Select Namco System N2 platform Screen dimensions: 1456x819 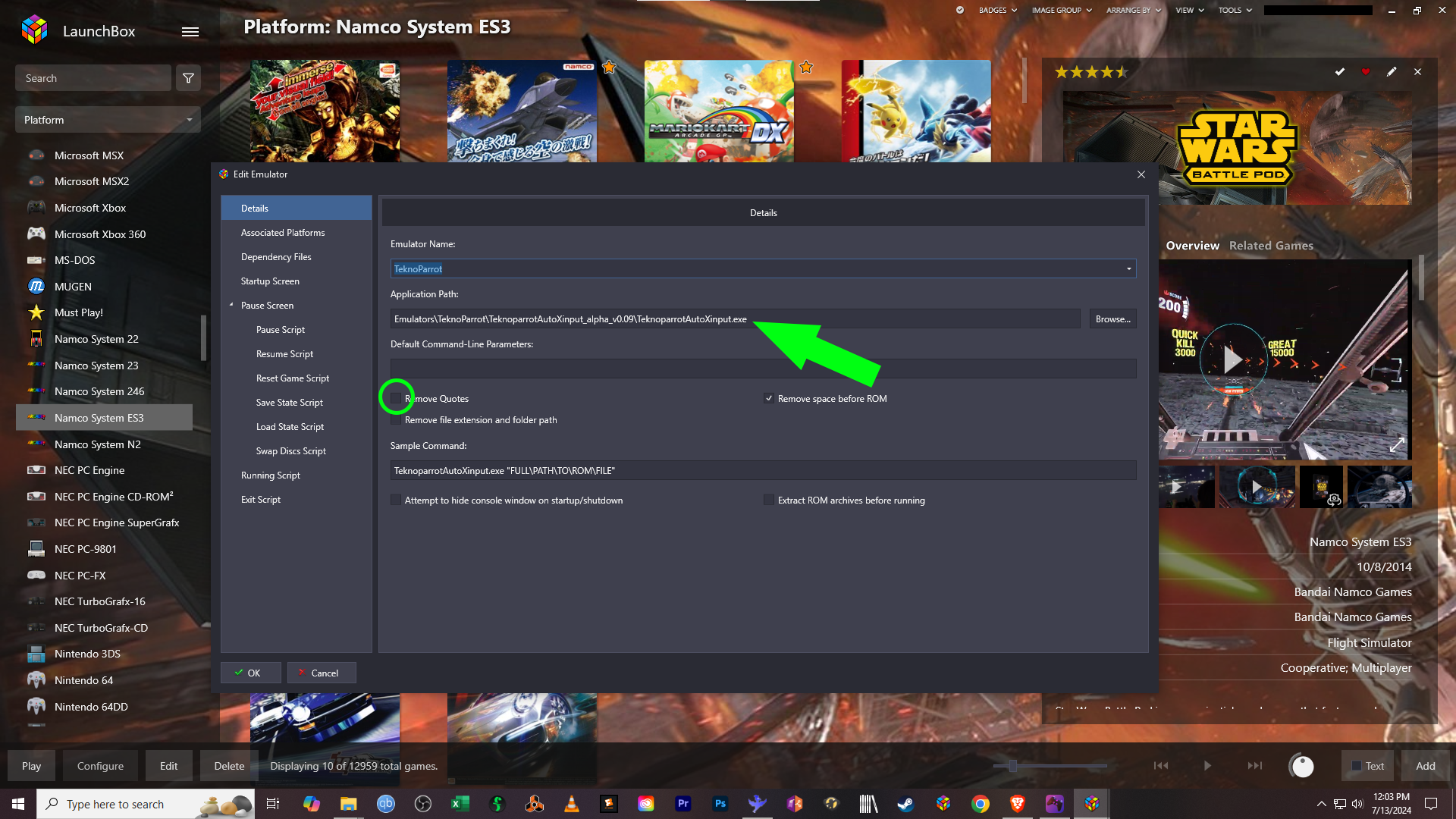[x=104, y=444]
